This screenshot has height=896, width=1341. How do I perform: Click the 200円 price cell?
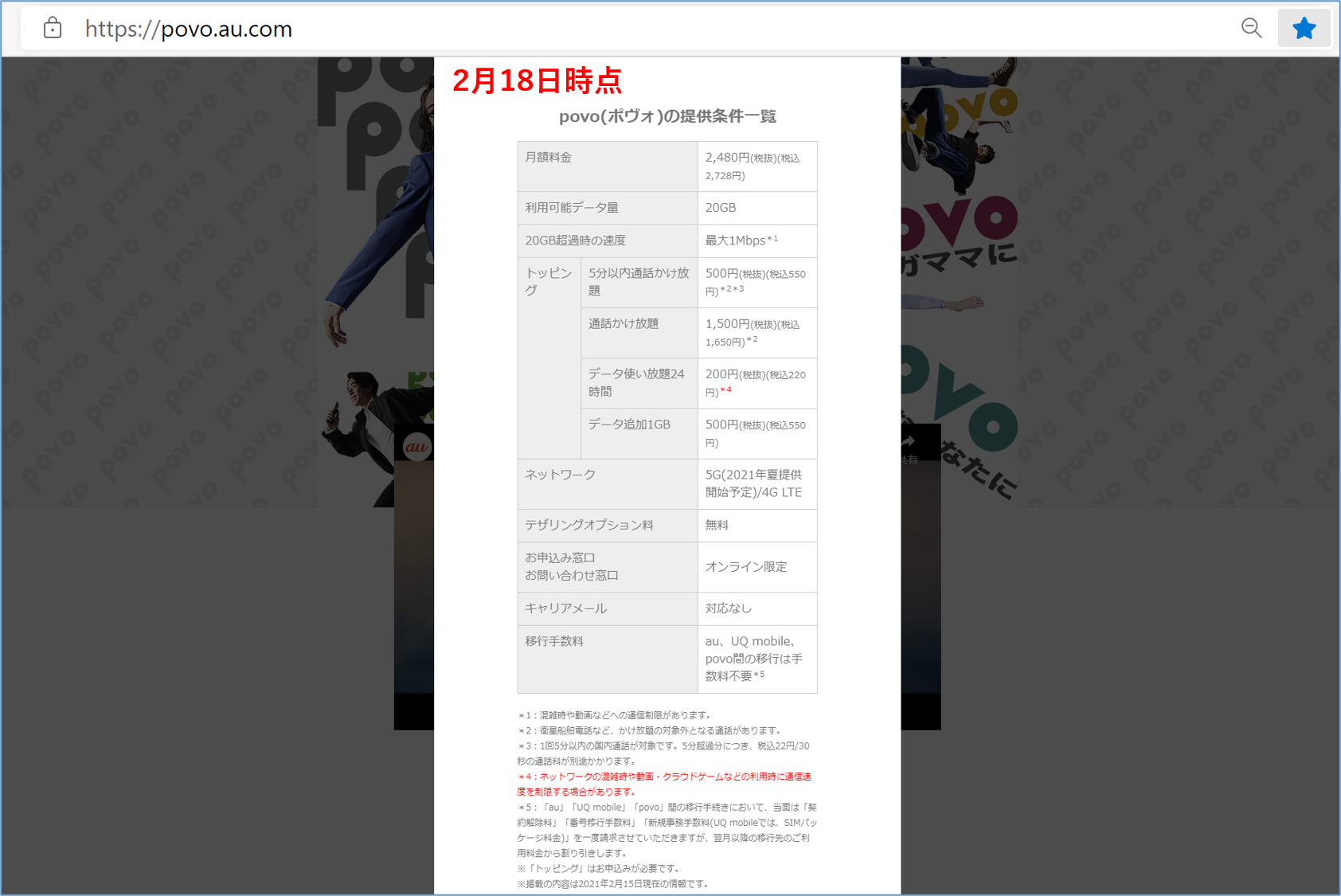tap(757, 383)
